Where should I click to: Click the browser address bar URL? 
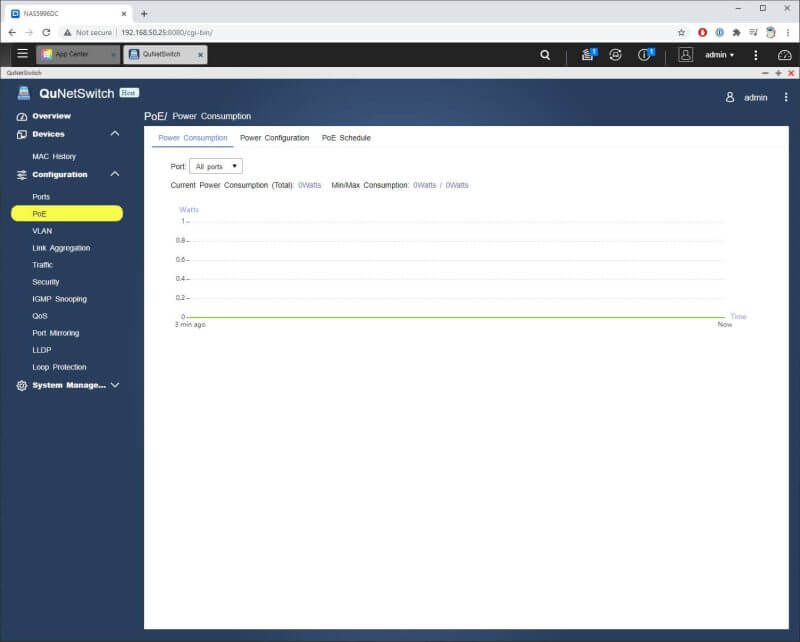[167, 33]
